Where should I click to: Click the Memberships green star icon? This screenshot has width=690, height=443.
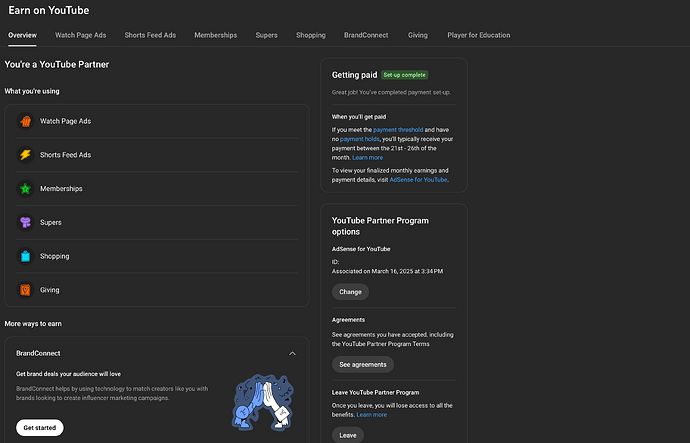[x=26, y=189]
